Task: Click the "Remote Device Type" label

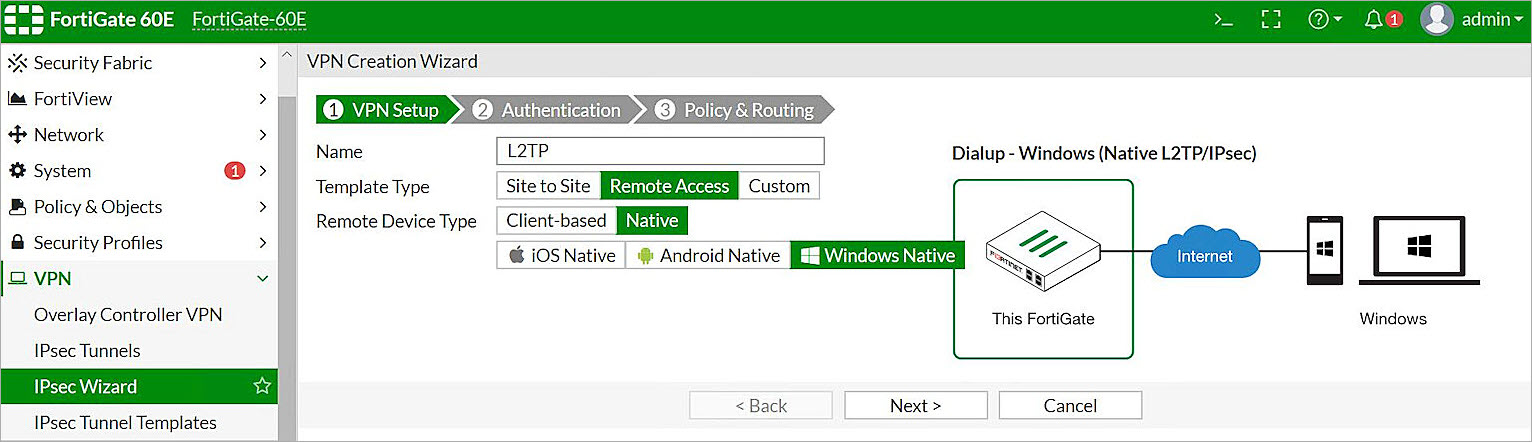Action: [x=396, y=221]
